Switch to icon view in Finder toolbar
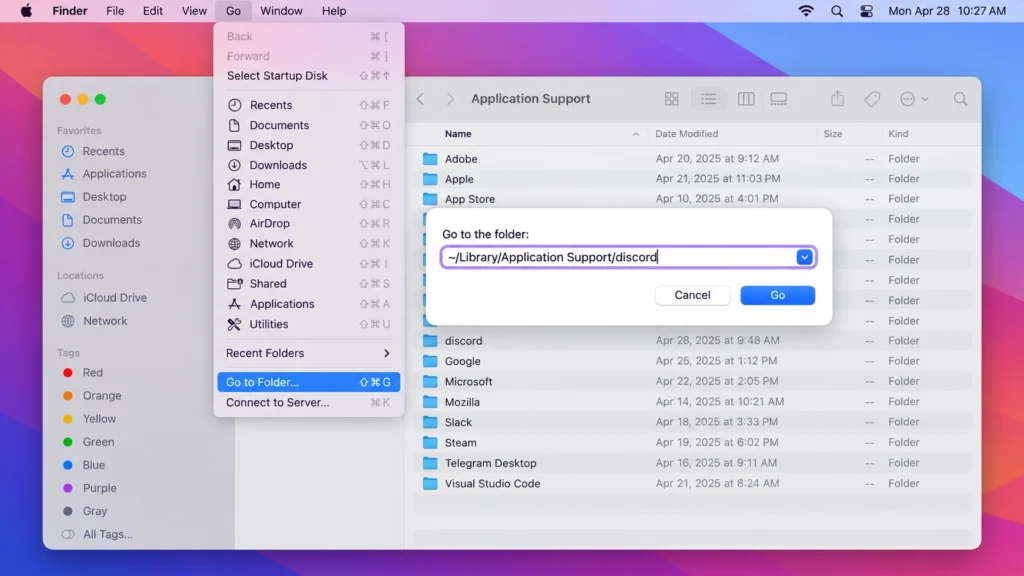Screen dimensions: 1024x576 (671, 99)
